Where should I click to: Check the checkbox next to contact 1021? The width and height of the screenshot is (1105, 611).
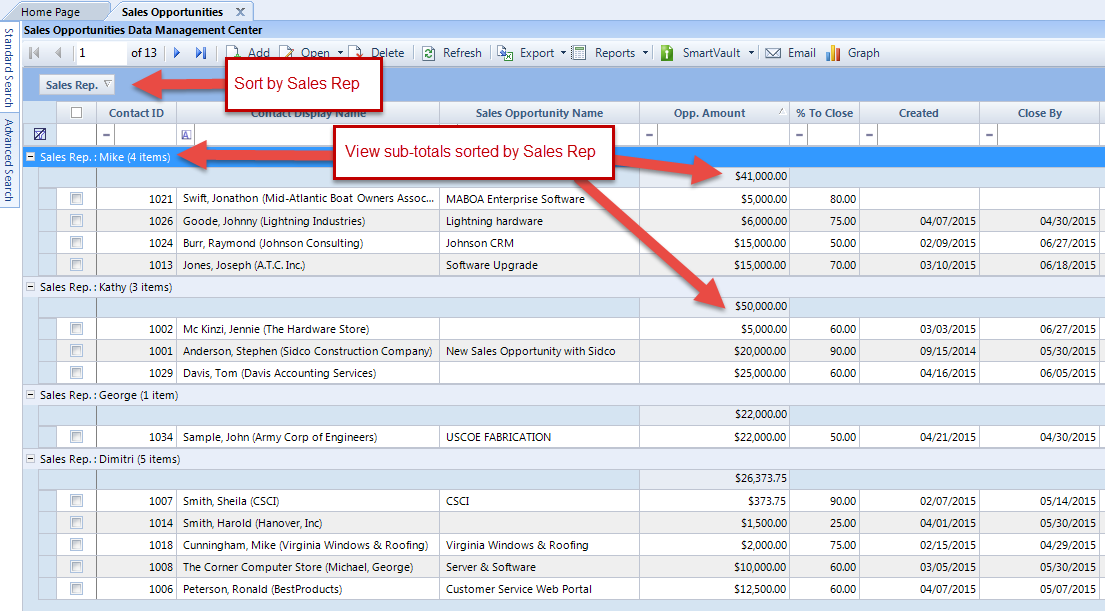[79, 198]
